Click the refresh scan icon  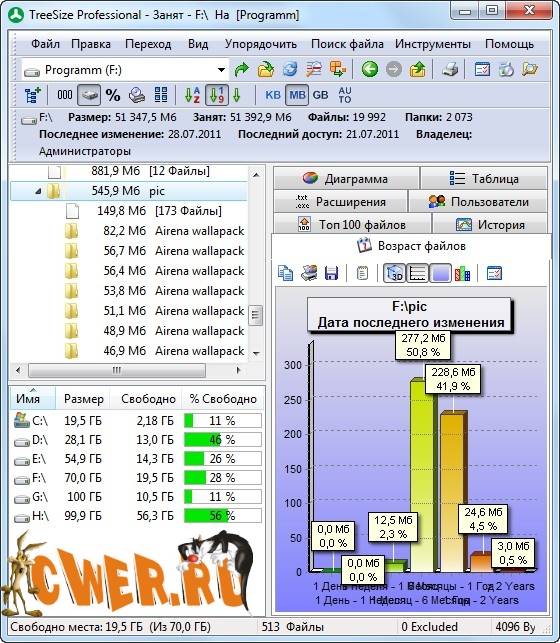pyautogui.click(x=290, y=69)
